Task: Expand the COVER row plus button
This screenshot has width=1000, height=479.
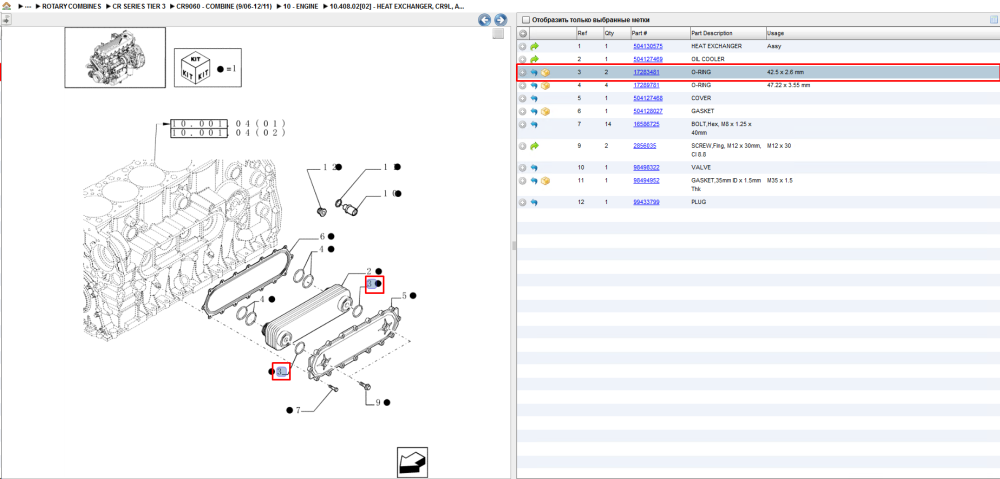Action: (x=523, y=99)
